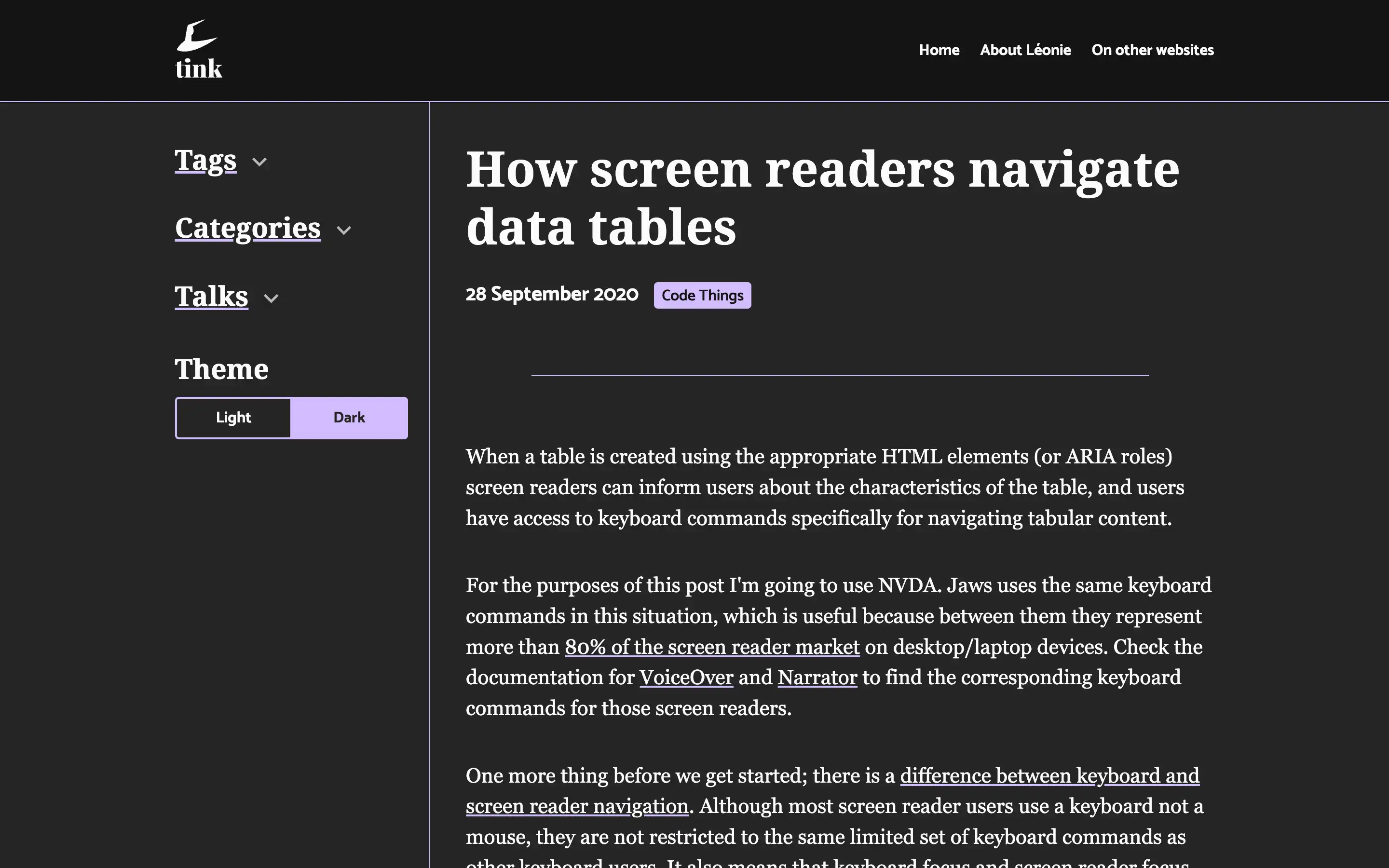Click the tink site name text

click(199, 69)
